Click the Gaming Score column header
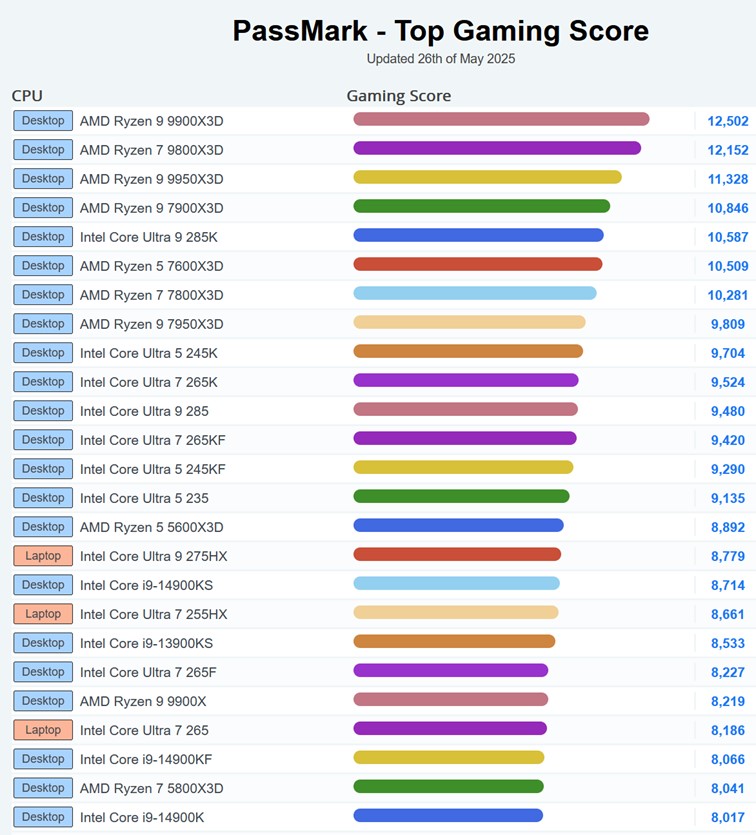 pos(399,96)
